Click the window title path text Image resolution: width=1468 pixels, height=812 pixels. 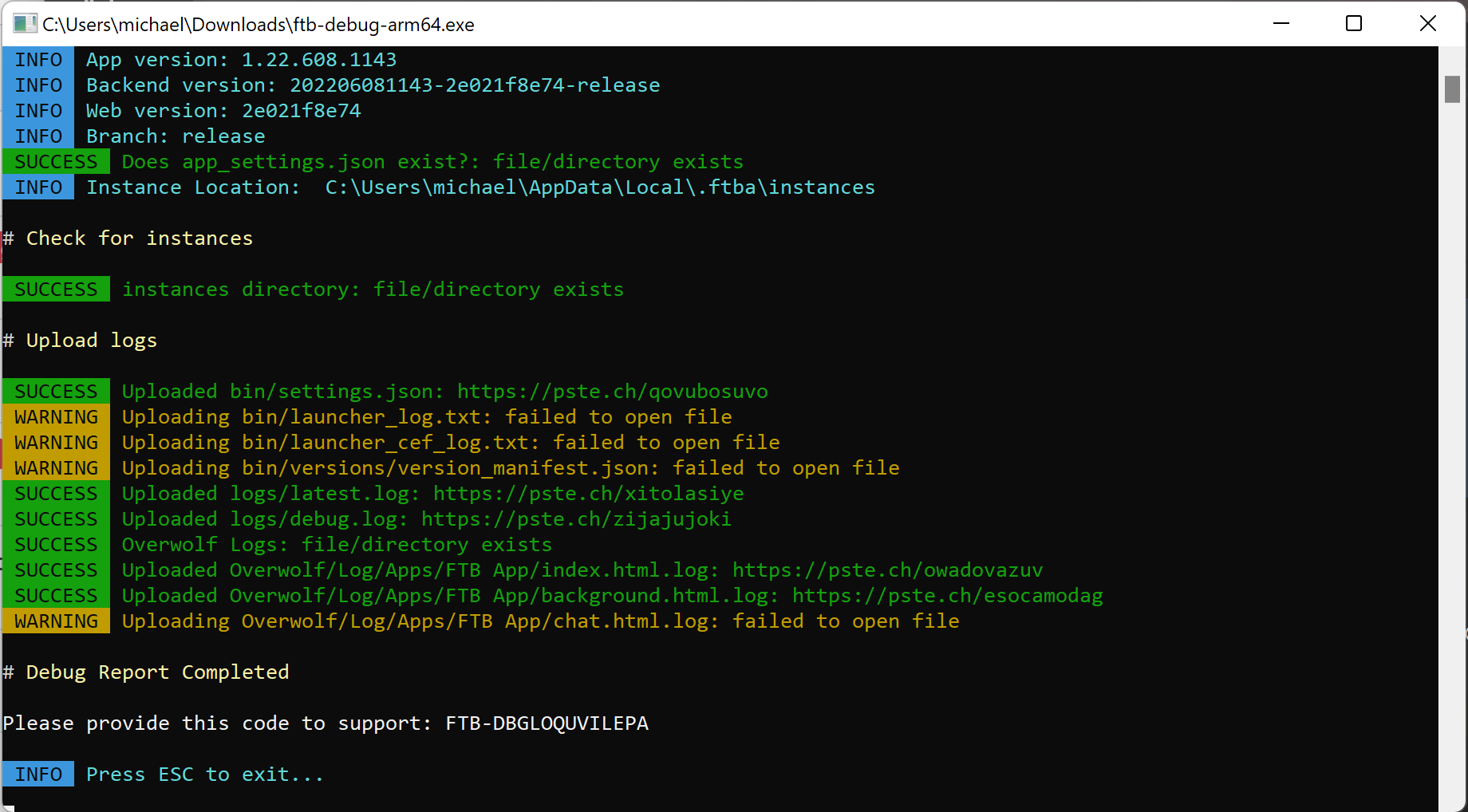(258, 25)
